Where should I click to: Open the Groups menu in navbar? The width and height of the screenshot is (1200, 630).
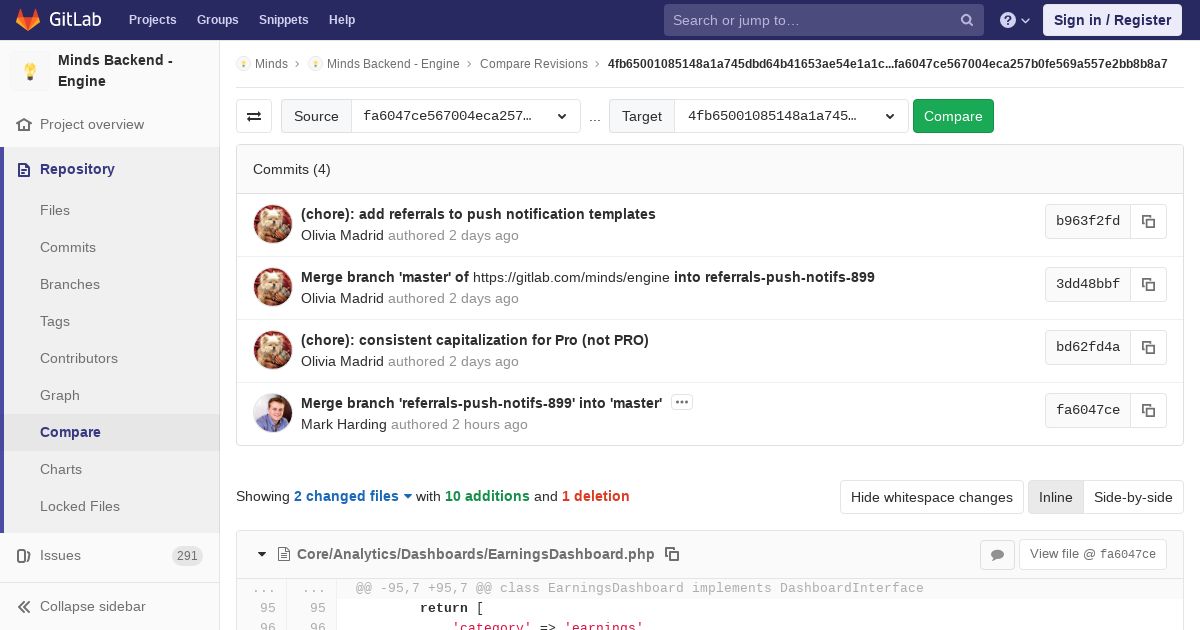pos(217,20)
